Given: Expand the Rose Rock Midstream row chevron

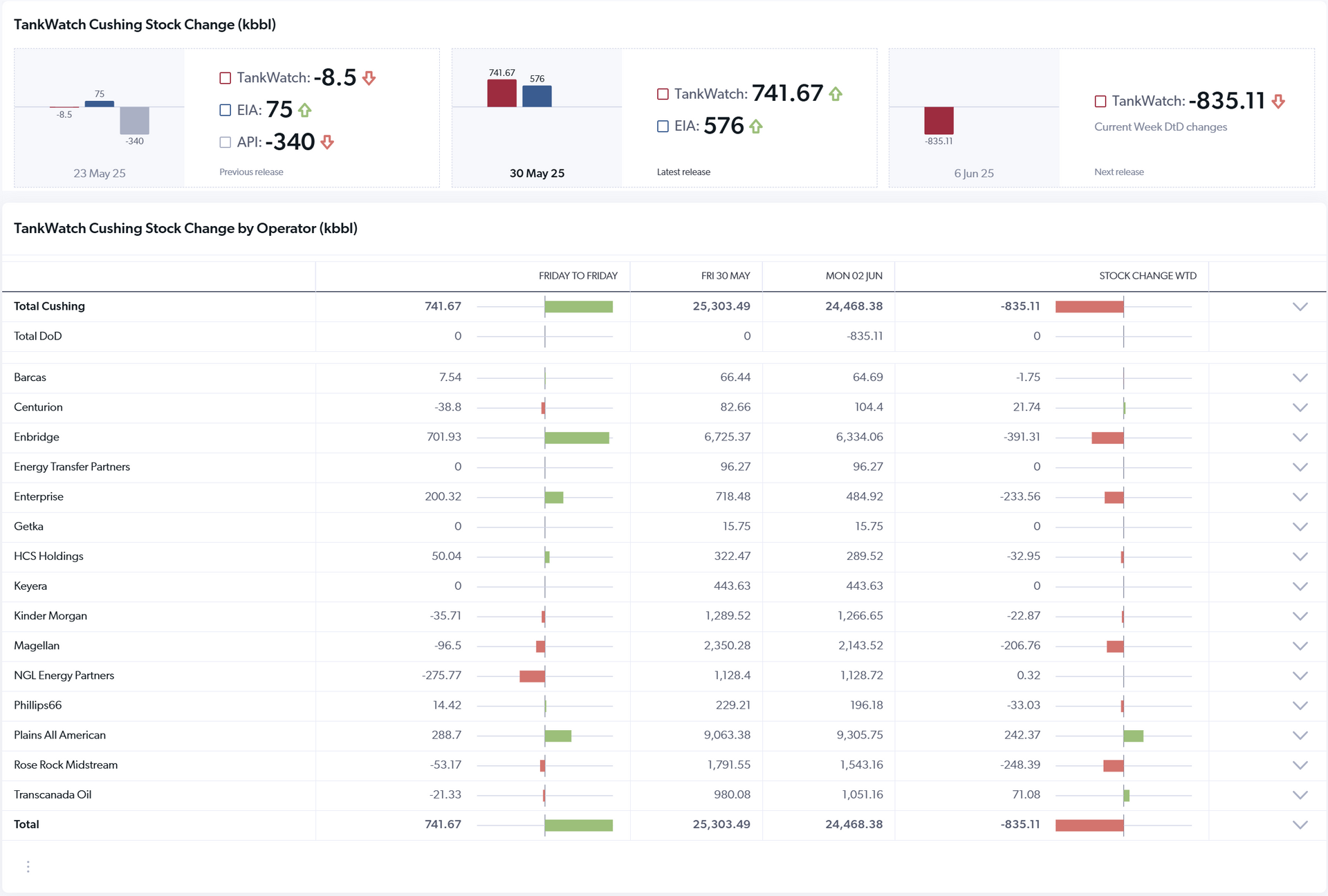Looking at the screenshot, I should point(1300,765).
